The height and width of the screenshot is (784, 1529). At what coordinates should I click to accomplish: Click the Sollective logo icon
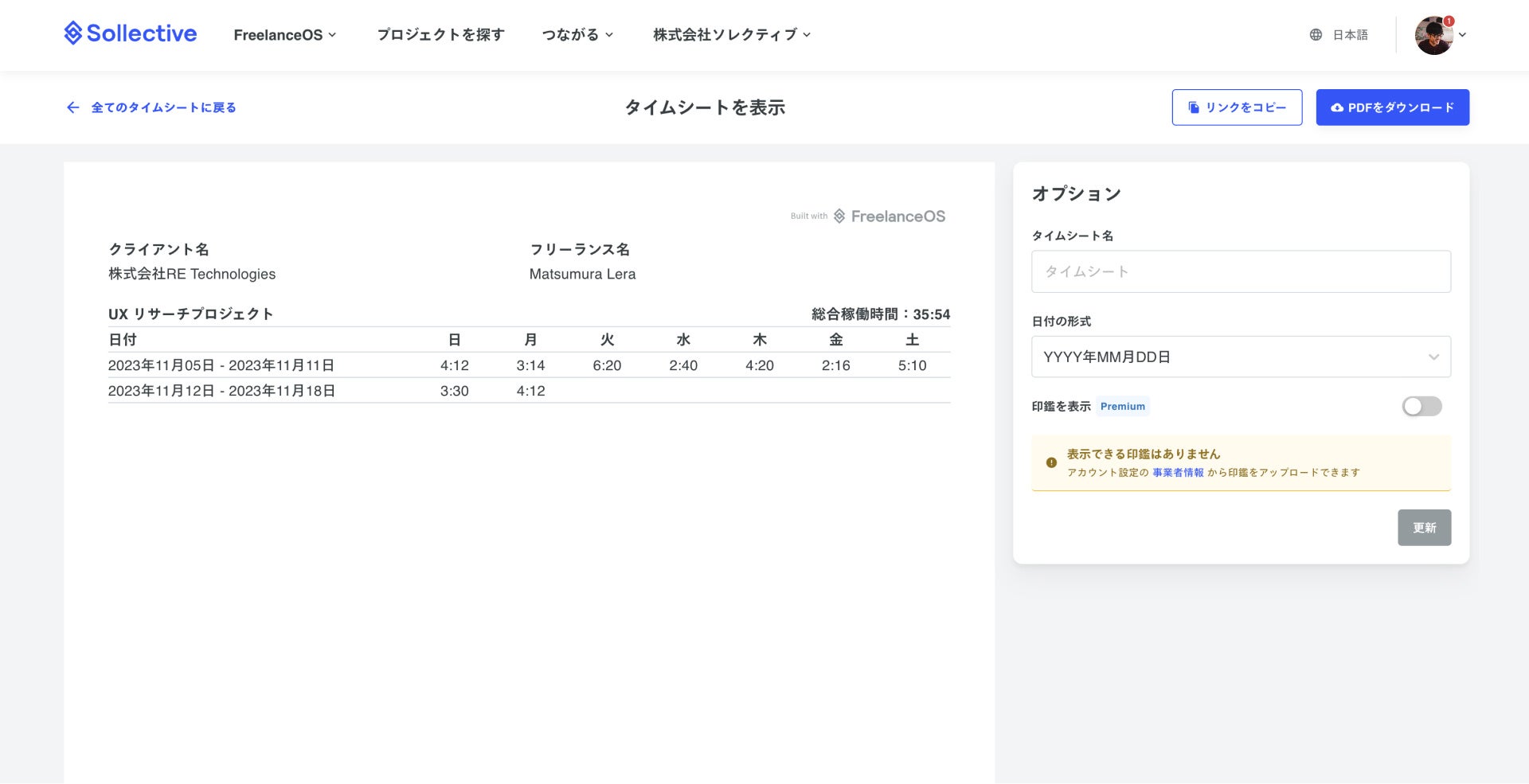(x=73, y=33)
